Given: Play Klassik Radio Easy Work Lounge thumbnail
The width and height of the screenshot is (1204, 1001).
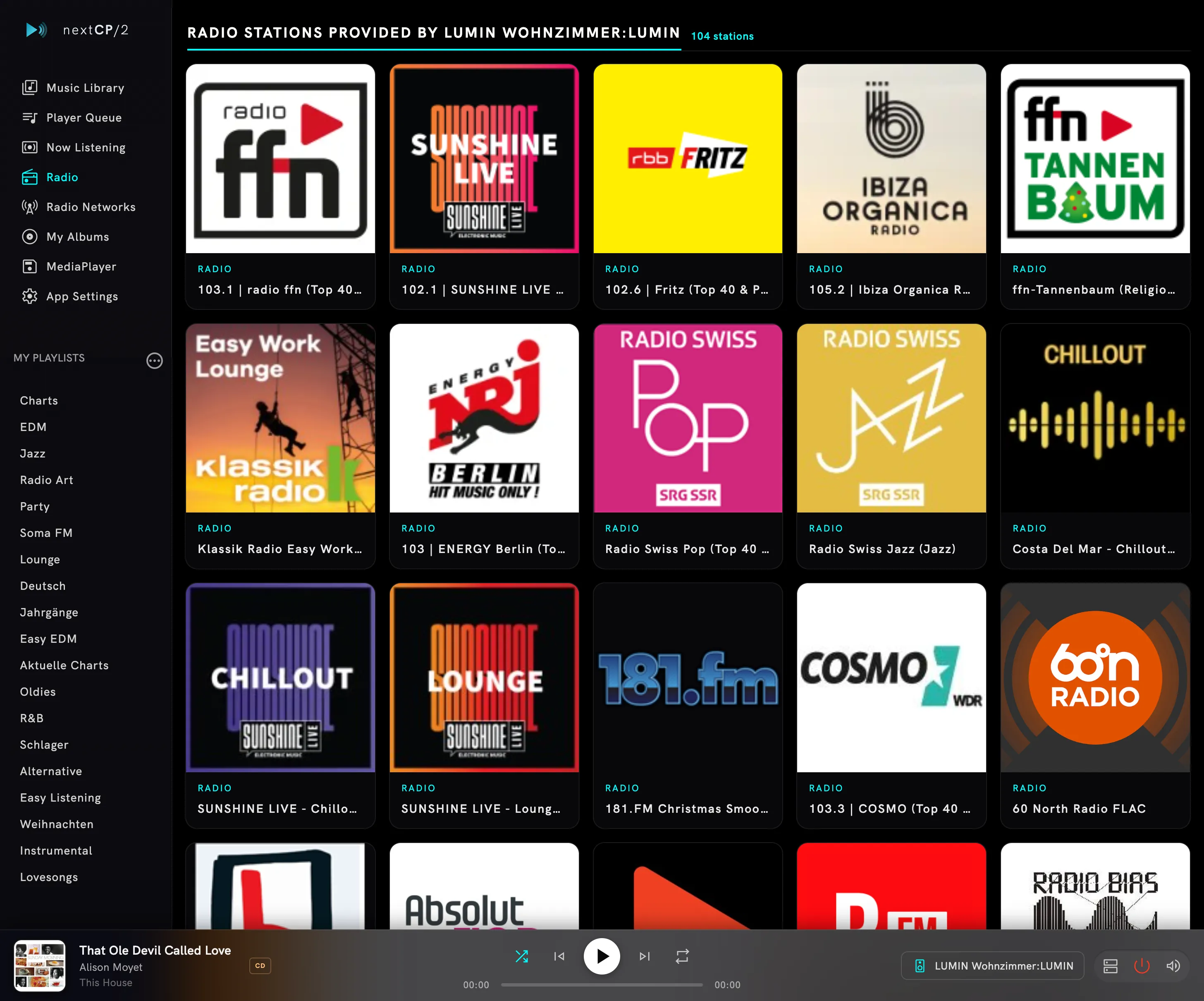Looking at the screenshot, I should (x=280, y=418).
